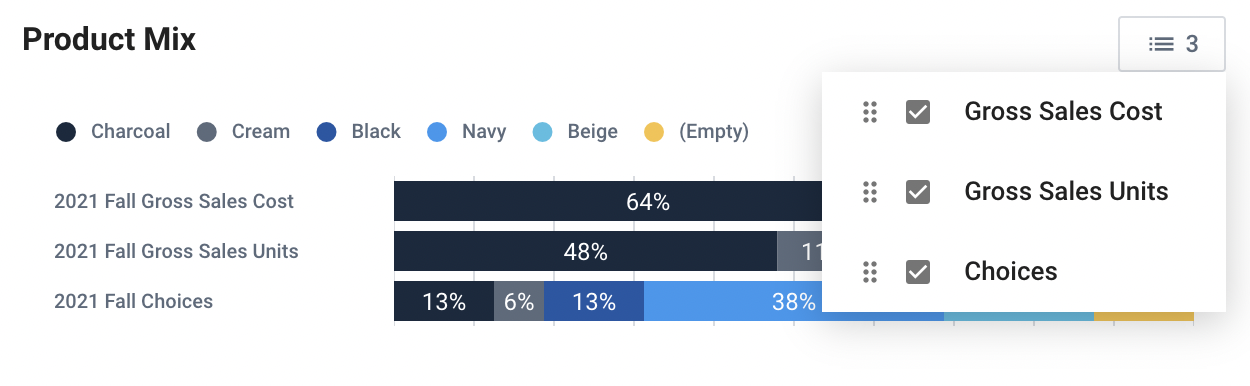Select the Navy legend dot

[x=438, y=132]
